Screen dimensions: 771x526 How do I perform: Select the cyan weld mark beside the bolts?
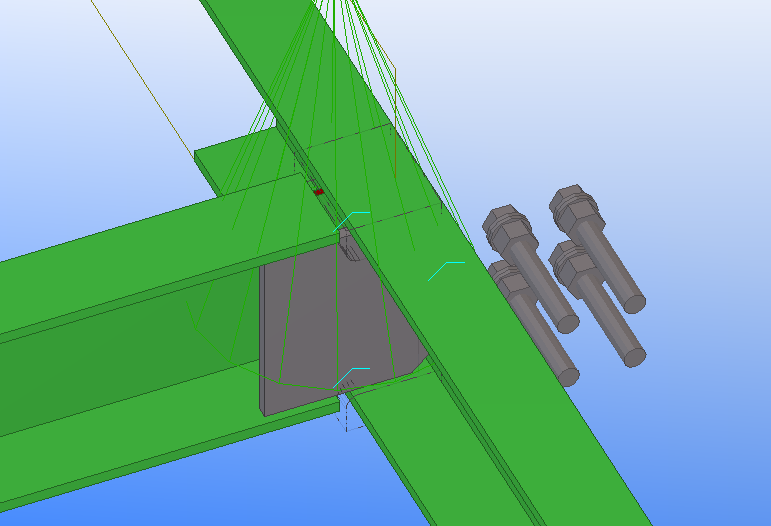(x=446, y=271)
